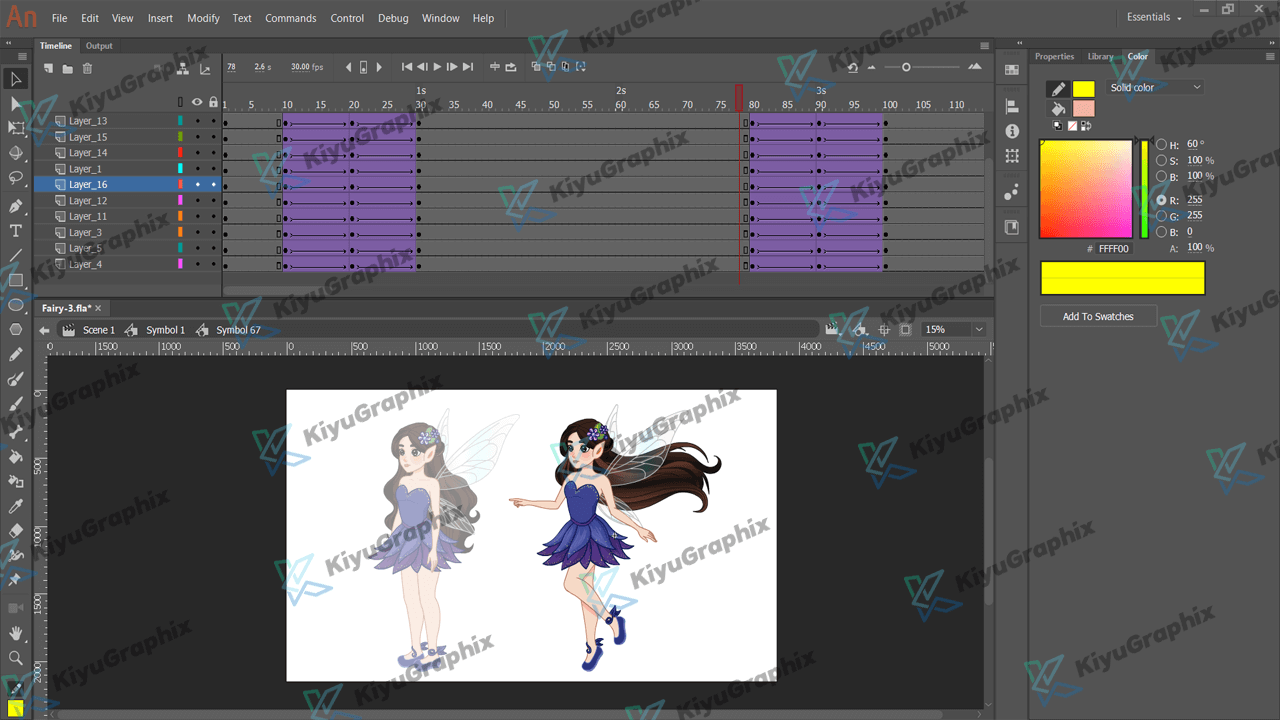Screen dimensions: 1280x720
Task: Click the Add To Swatches button
Action: [x=1098, y=317]
